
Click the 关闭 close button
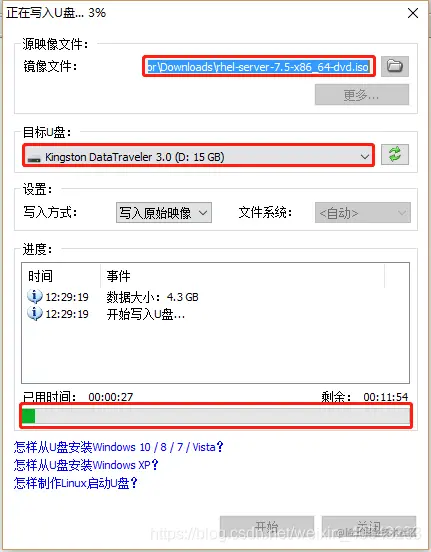click(x=369, y=526)
